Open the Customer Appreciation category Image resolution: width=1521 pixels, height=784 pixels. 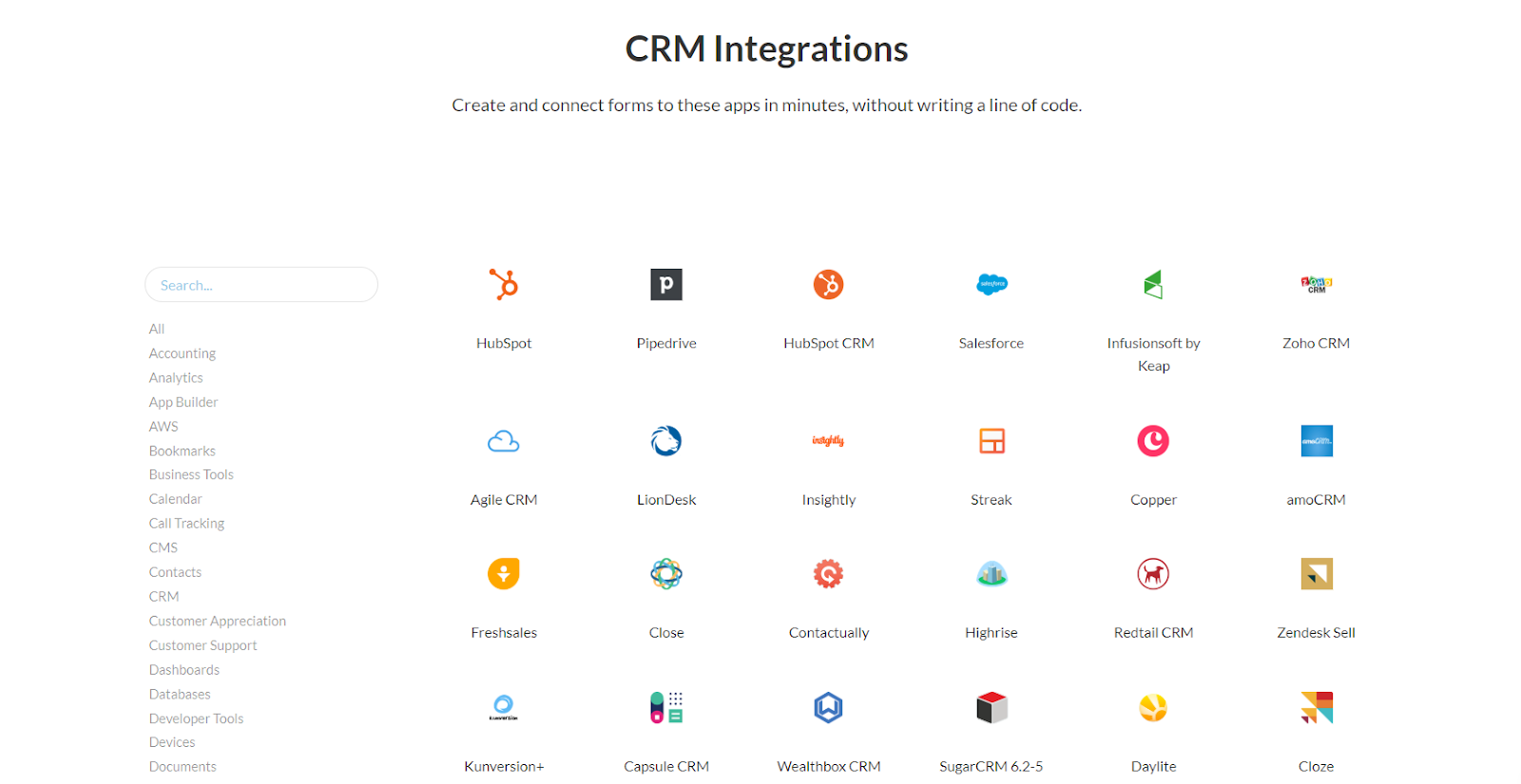point(218,621)
